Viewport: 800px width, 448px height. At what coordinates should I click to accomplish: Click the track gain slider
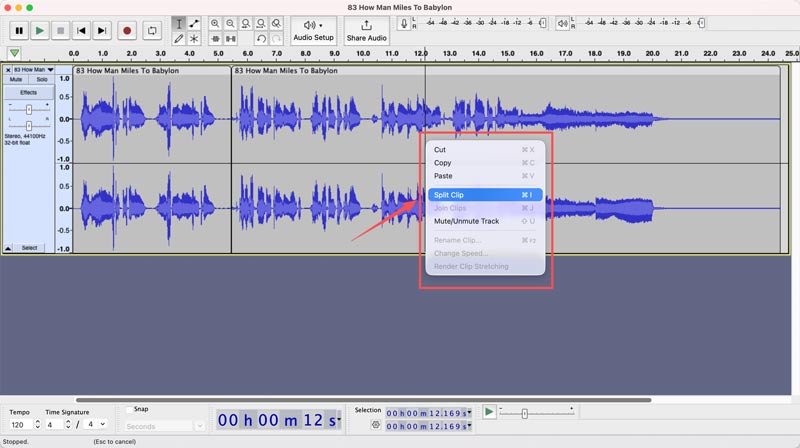pos(29,109)
